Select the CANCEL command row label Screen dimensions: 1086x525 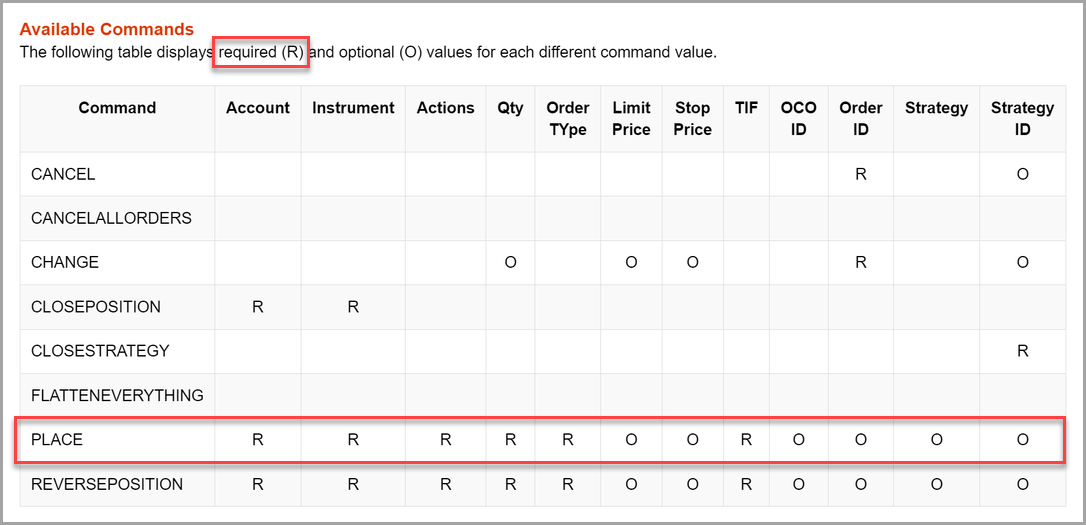coord(63,174)
